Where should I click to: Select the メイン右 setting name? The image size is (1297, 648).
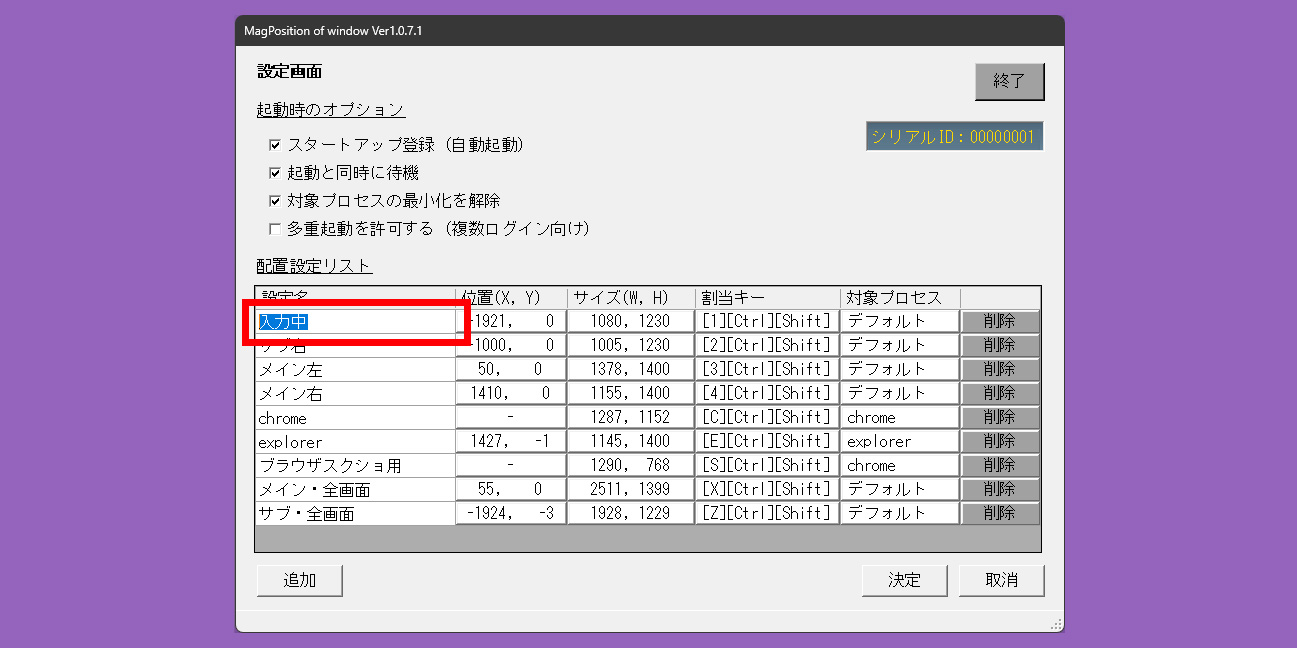[355, 393]
